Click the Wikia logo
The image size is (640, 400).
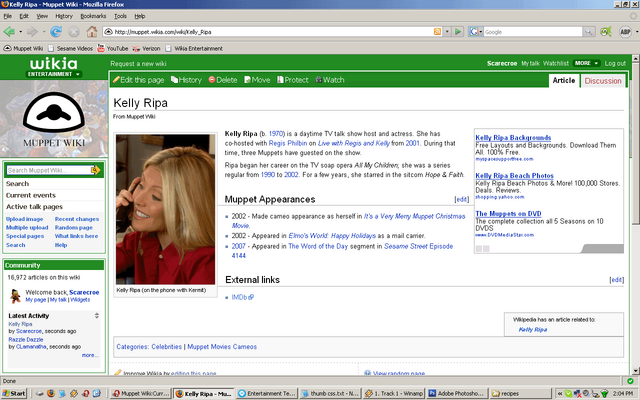[x=53, y=64]
